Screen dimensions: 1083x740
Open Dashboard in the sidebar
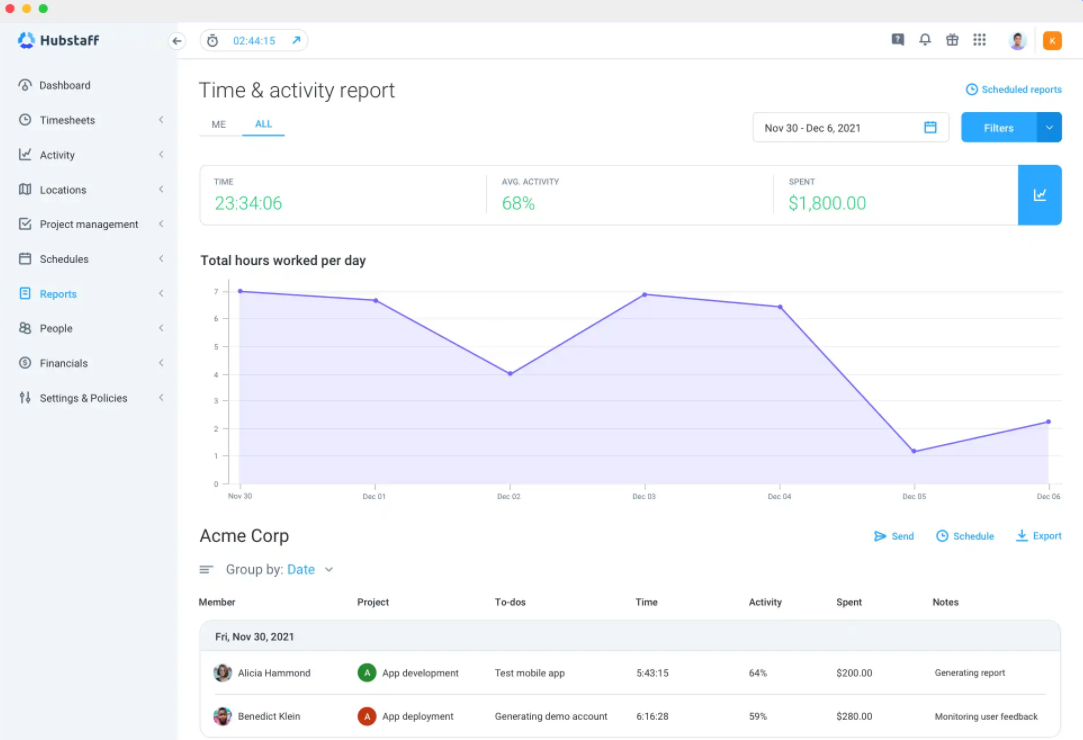[65, 86]
